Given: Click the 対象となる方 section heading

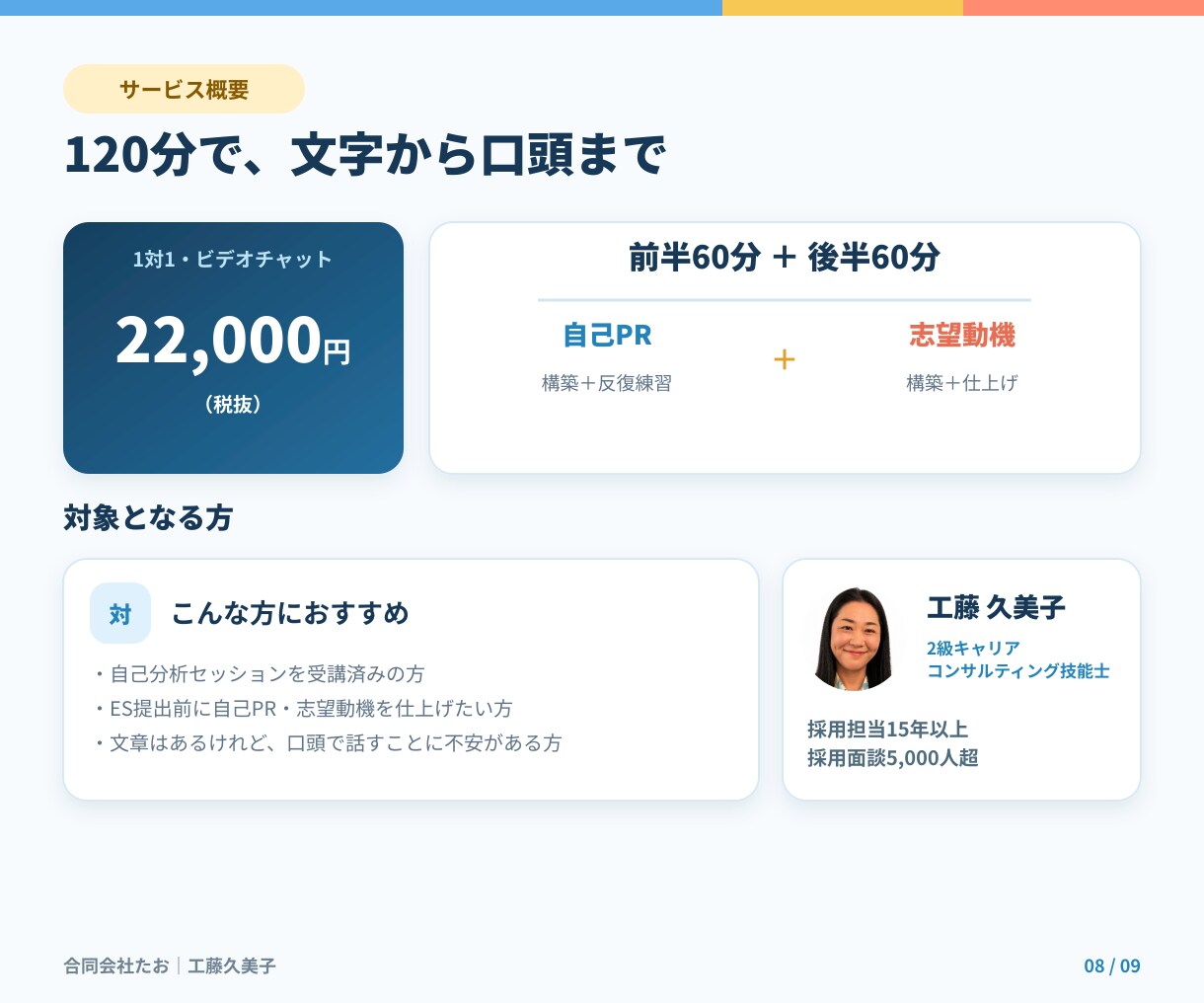Looking at the screenshot, I should click(x=148, y=517).
